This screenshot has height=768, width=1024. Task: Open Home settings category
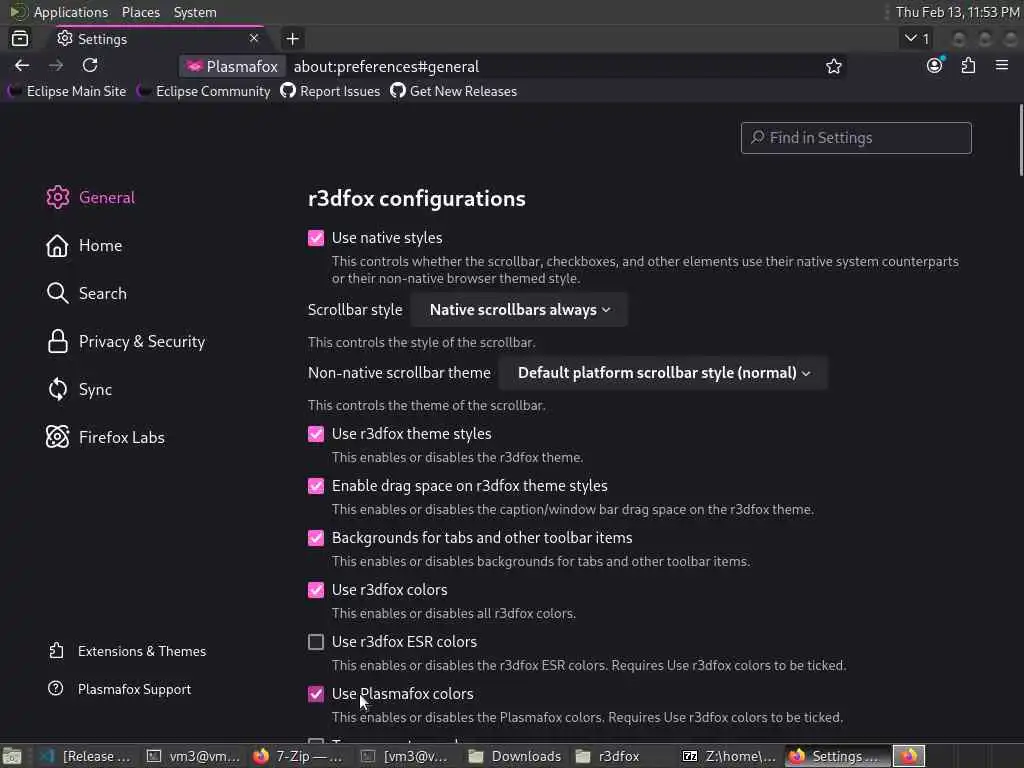tap(84, 246)
